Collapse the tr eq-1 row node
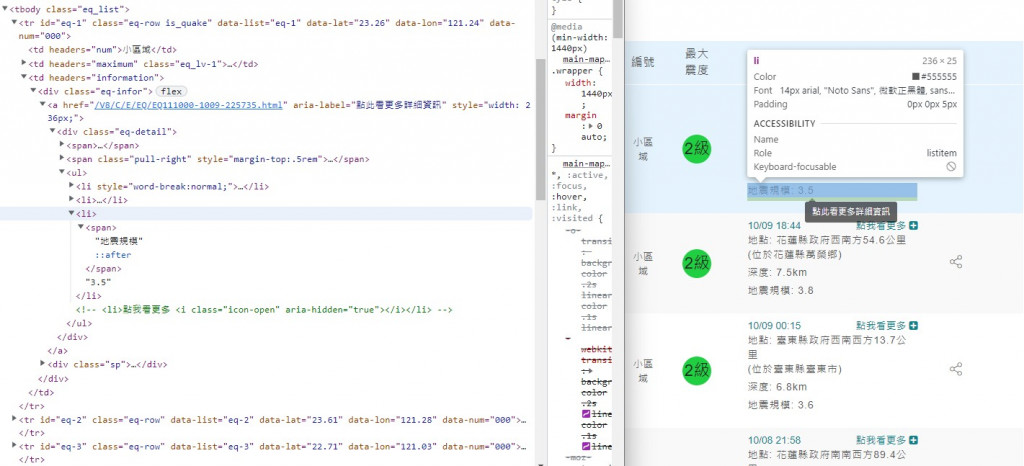1024x466 pixels. (x=14, y=23)
